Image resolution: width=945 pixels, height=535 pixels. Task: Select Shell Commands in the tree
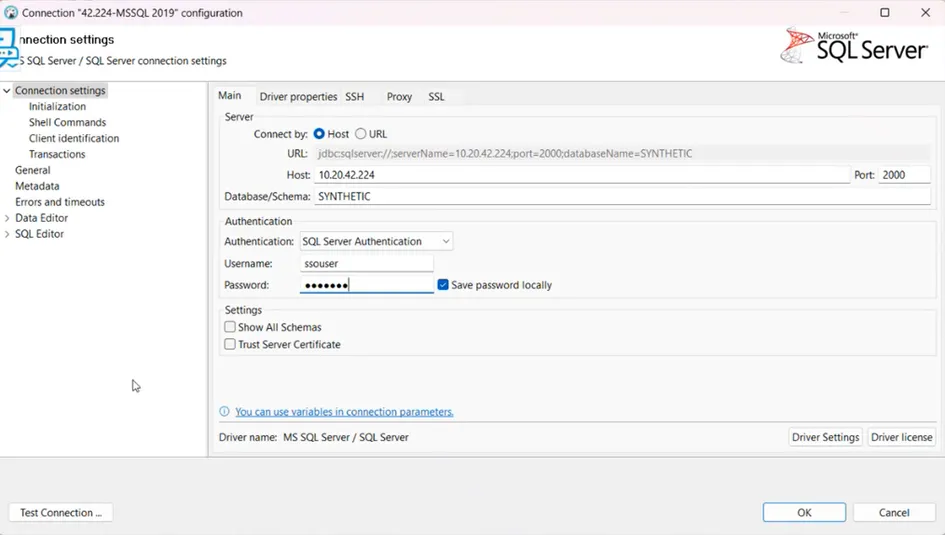tap(68, 122)
